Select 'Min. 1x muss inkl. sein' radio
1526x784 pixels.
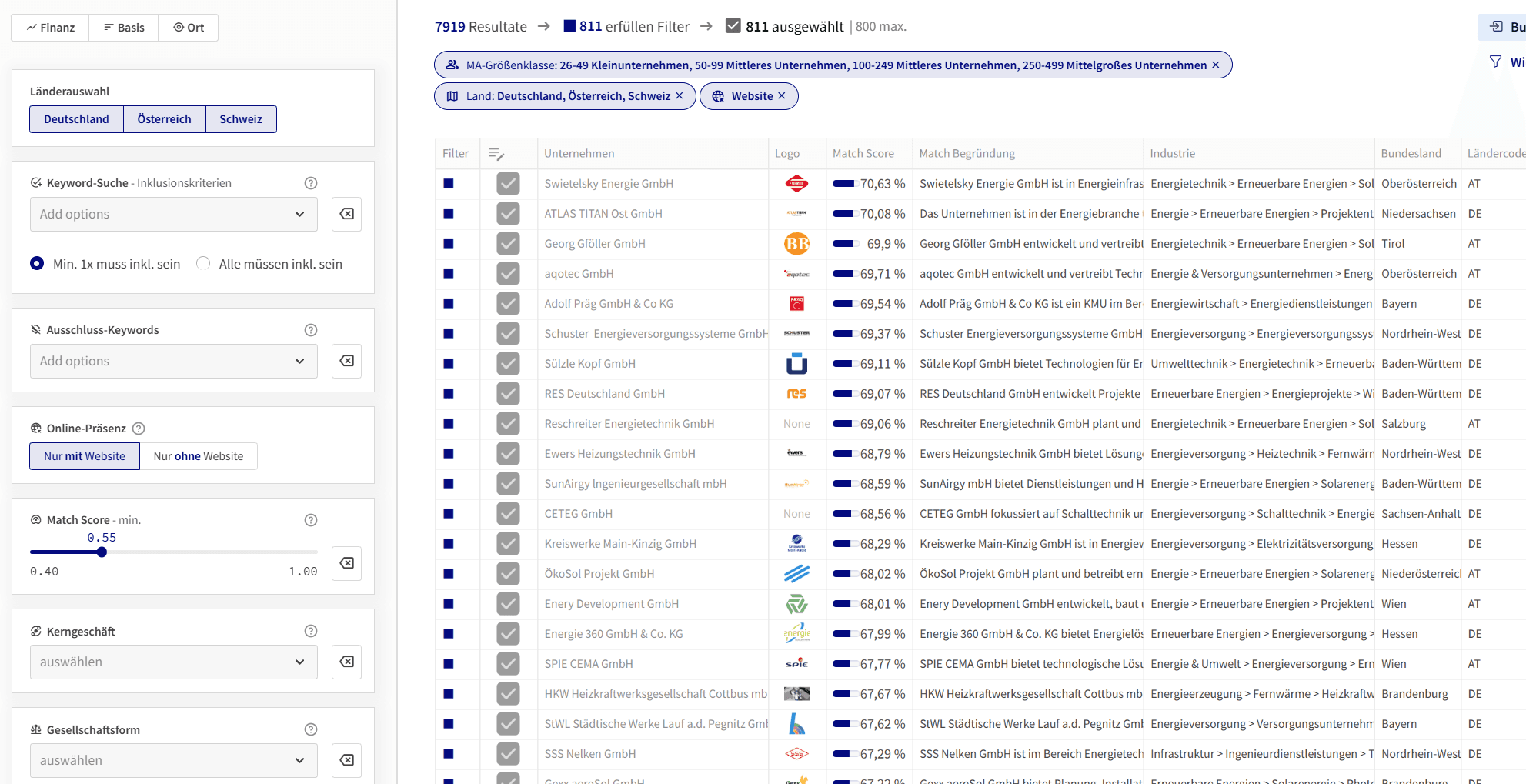pyautogui.click(x=37, y=263)
